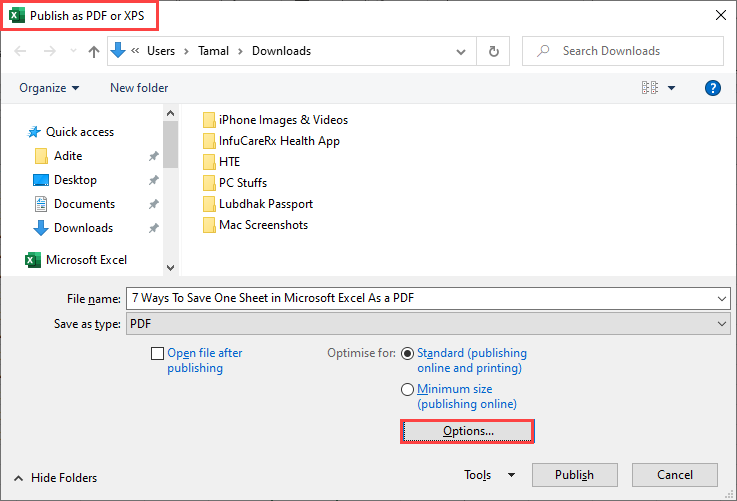
Task: Expand the address bar history dropdown
Action: [461, 51]
